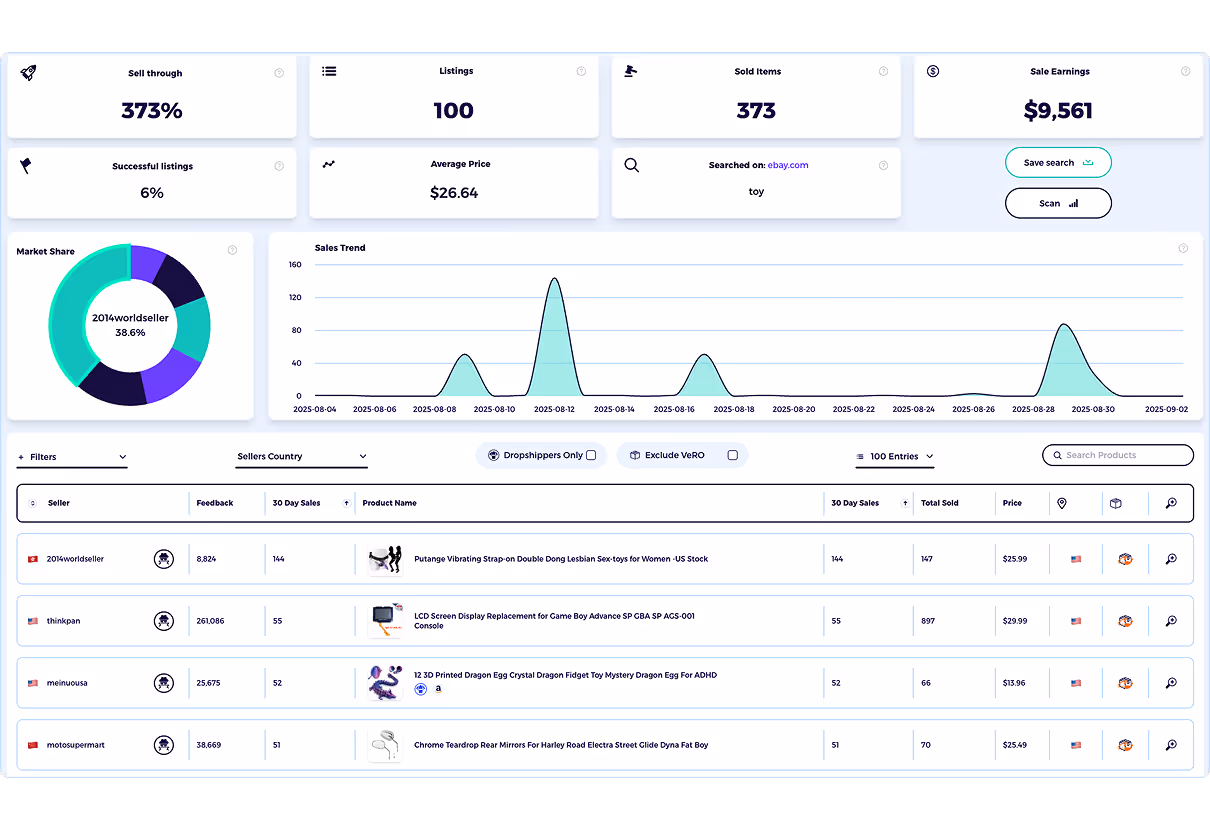Click the dollar coin icon in Sale Earnings card
1210x830 pixels.
pyautogui.click(x=933, y=71)
